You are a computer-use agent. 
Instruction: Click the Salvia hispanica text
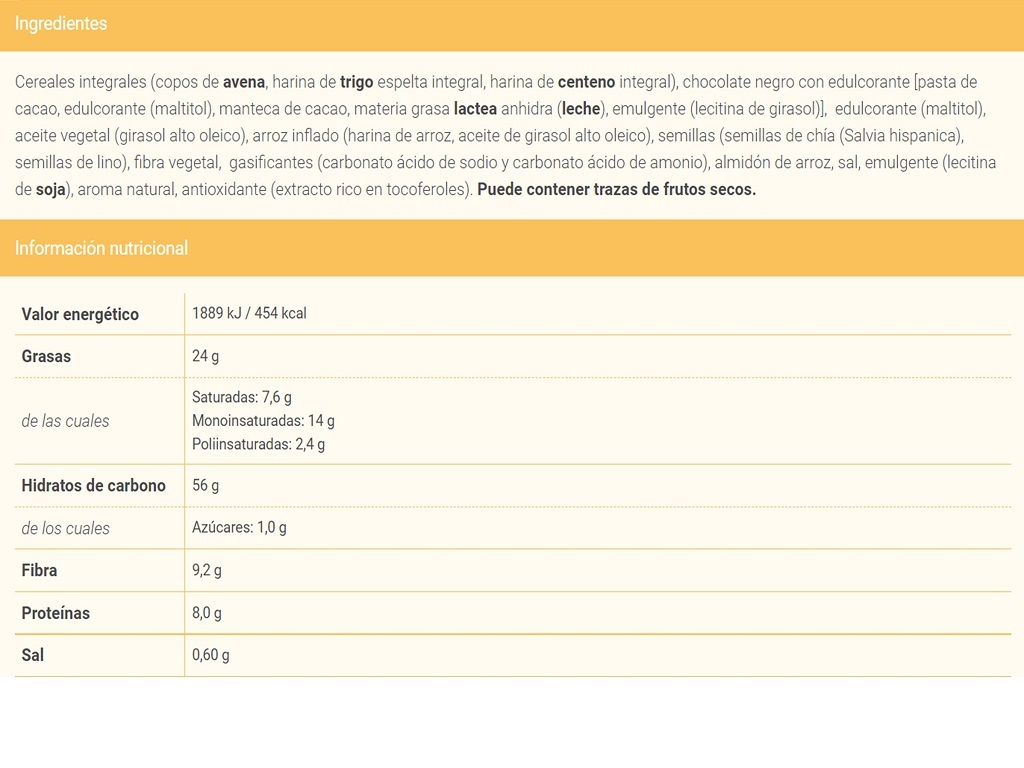[x=899, y=136]
